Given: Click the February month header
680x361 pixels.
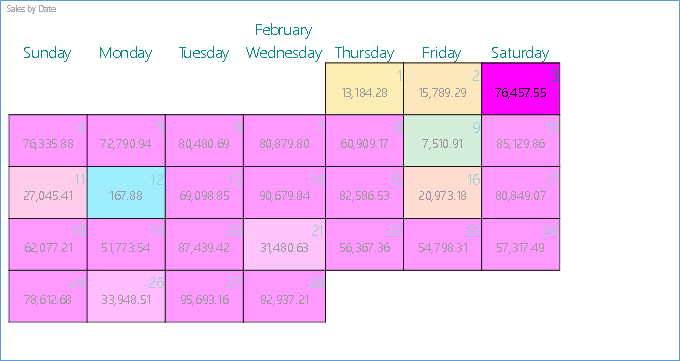Looking at the screenshot, I should click(284, 30).
